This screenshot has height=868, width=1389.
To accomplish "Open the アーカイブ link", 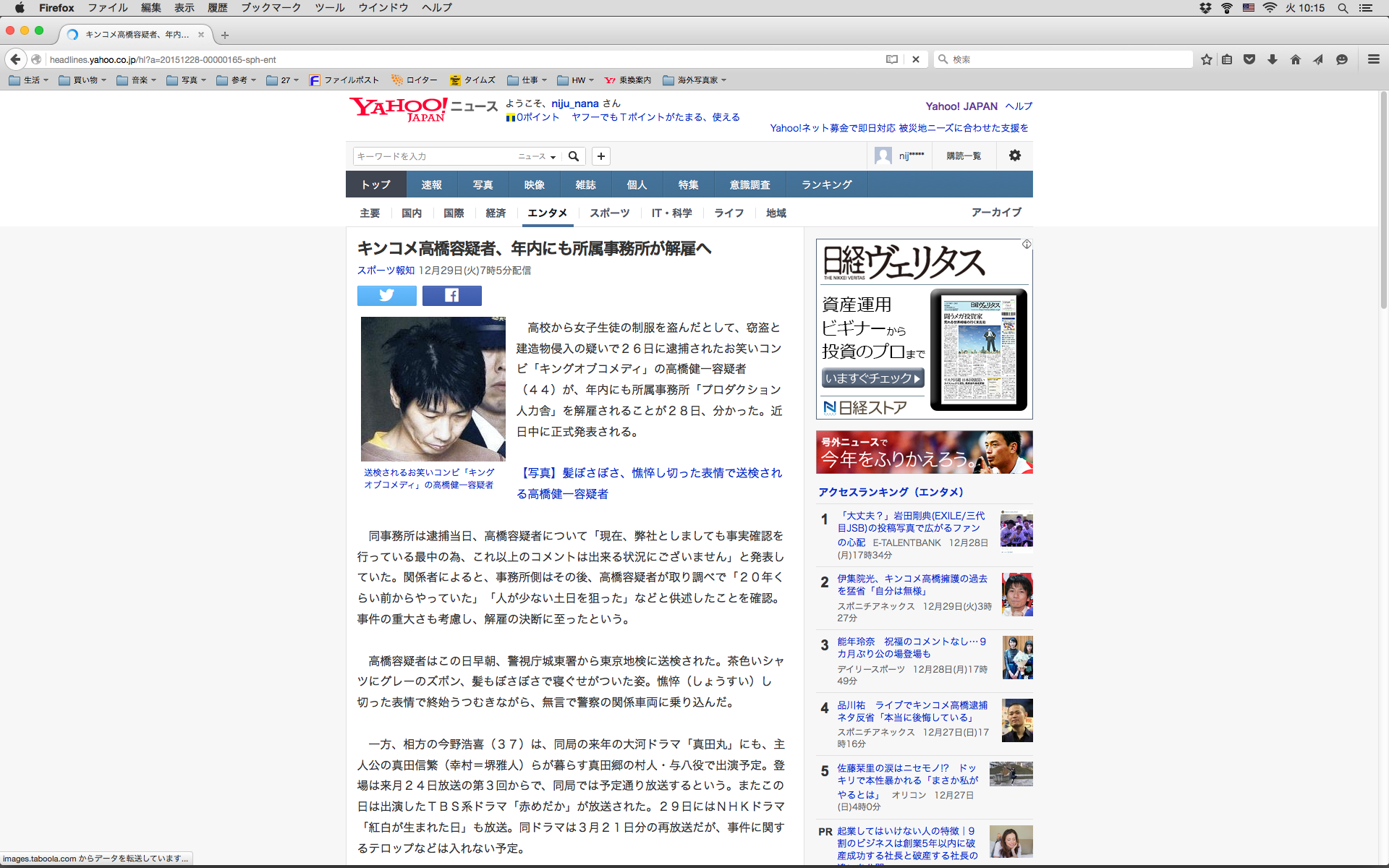I will point(996,212).
